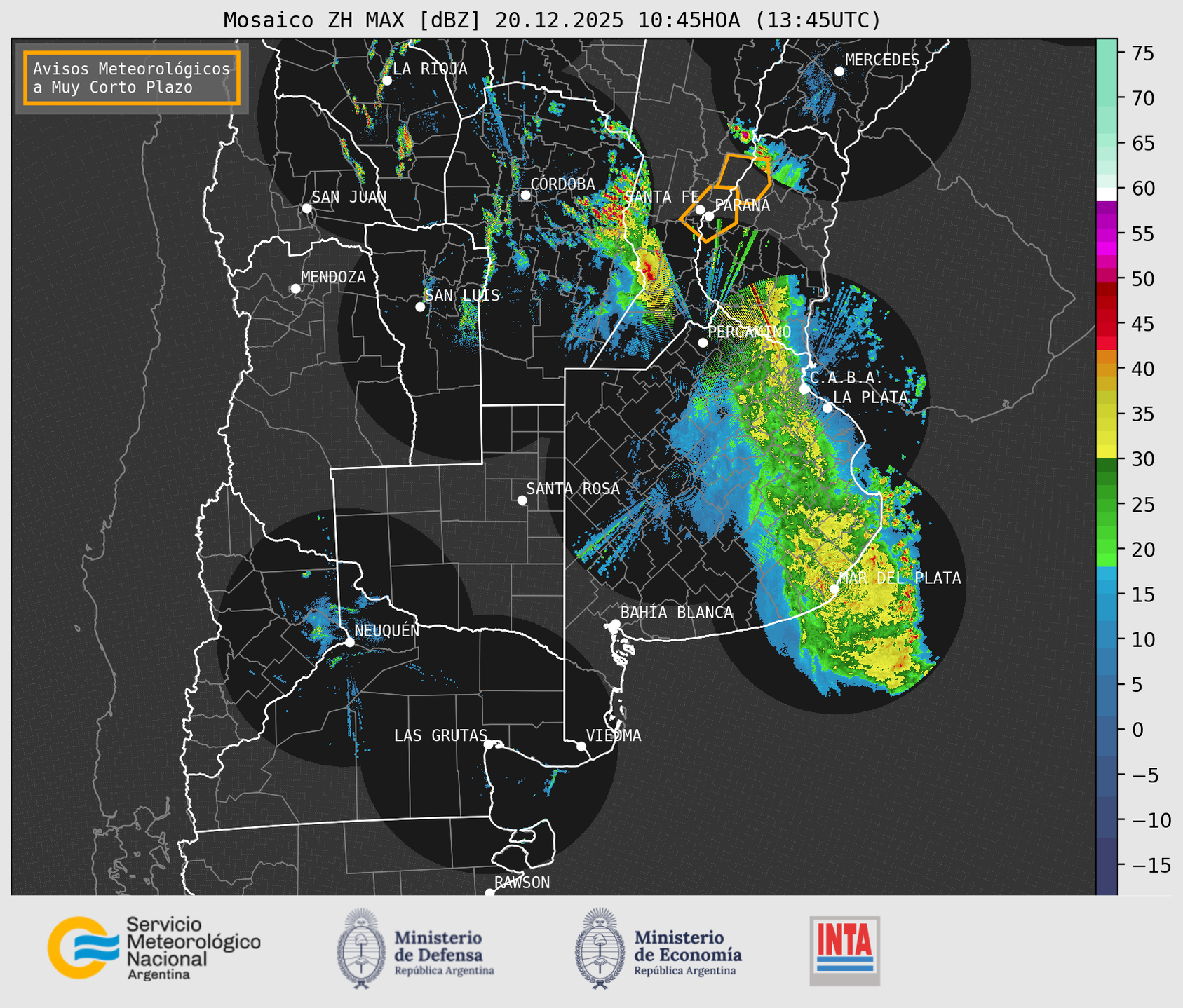Click the SAN LUIS city label
1183x1008 pixels.
(462, 295)
